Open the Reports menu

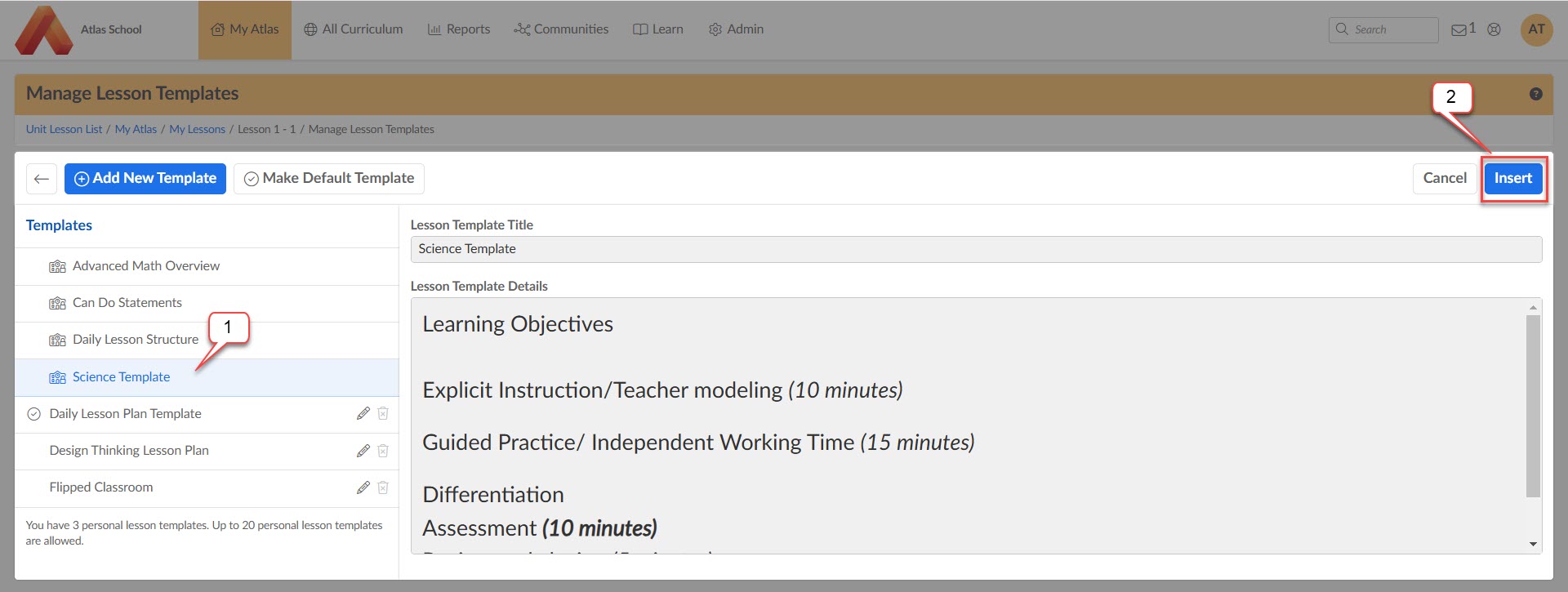(x=459, y=29)
